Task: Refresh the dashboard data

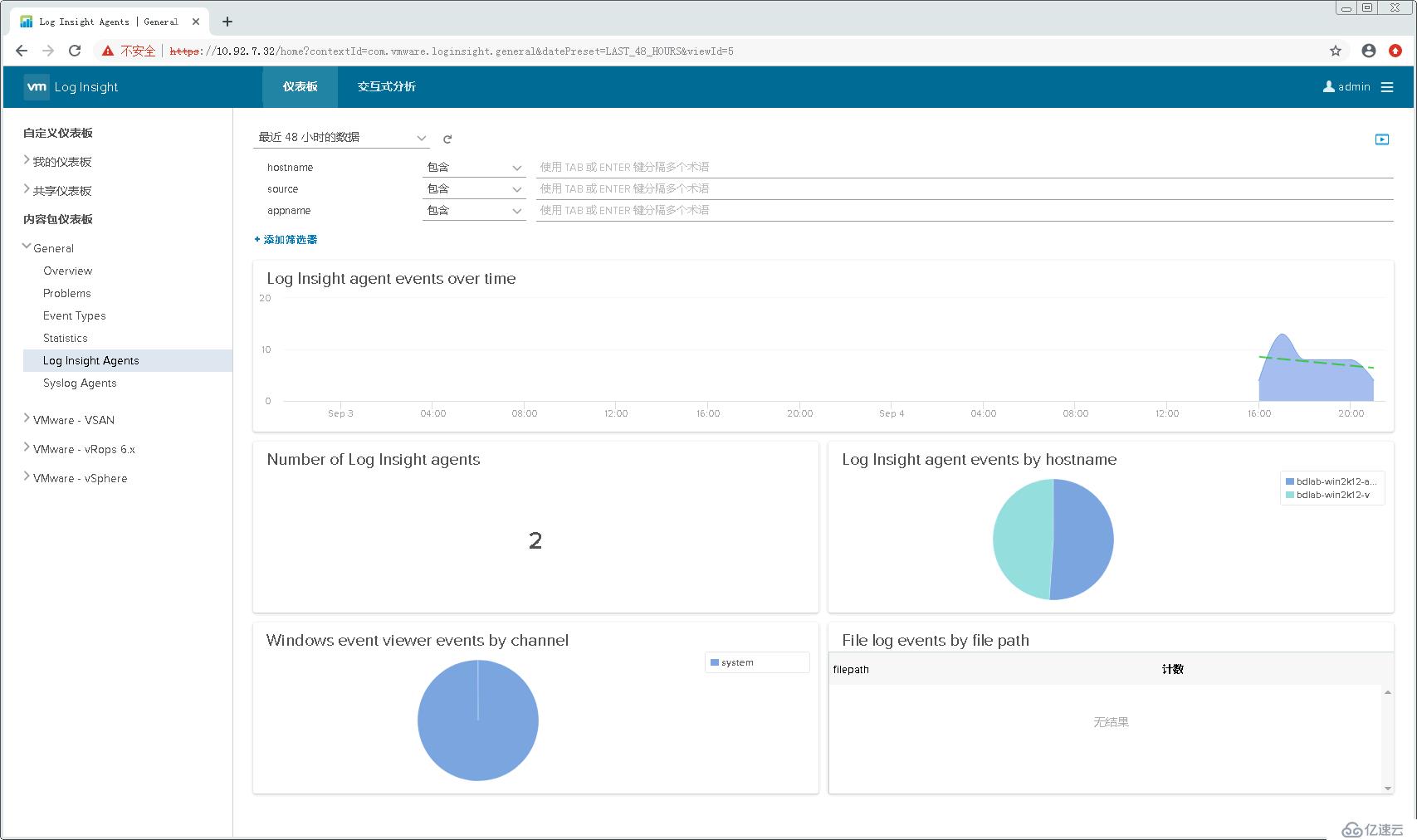Action: (447, 139)
